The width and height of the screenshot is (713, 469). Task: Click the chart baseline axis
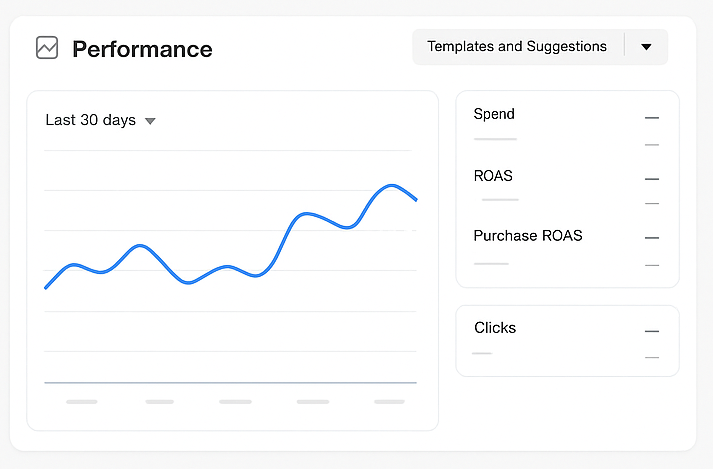[230, 383]
